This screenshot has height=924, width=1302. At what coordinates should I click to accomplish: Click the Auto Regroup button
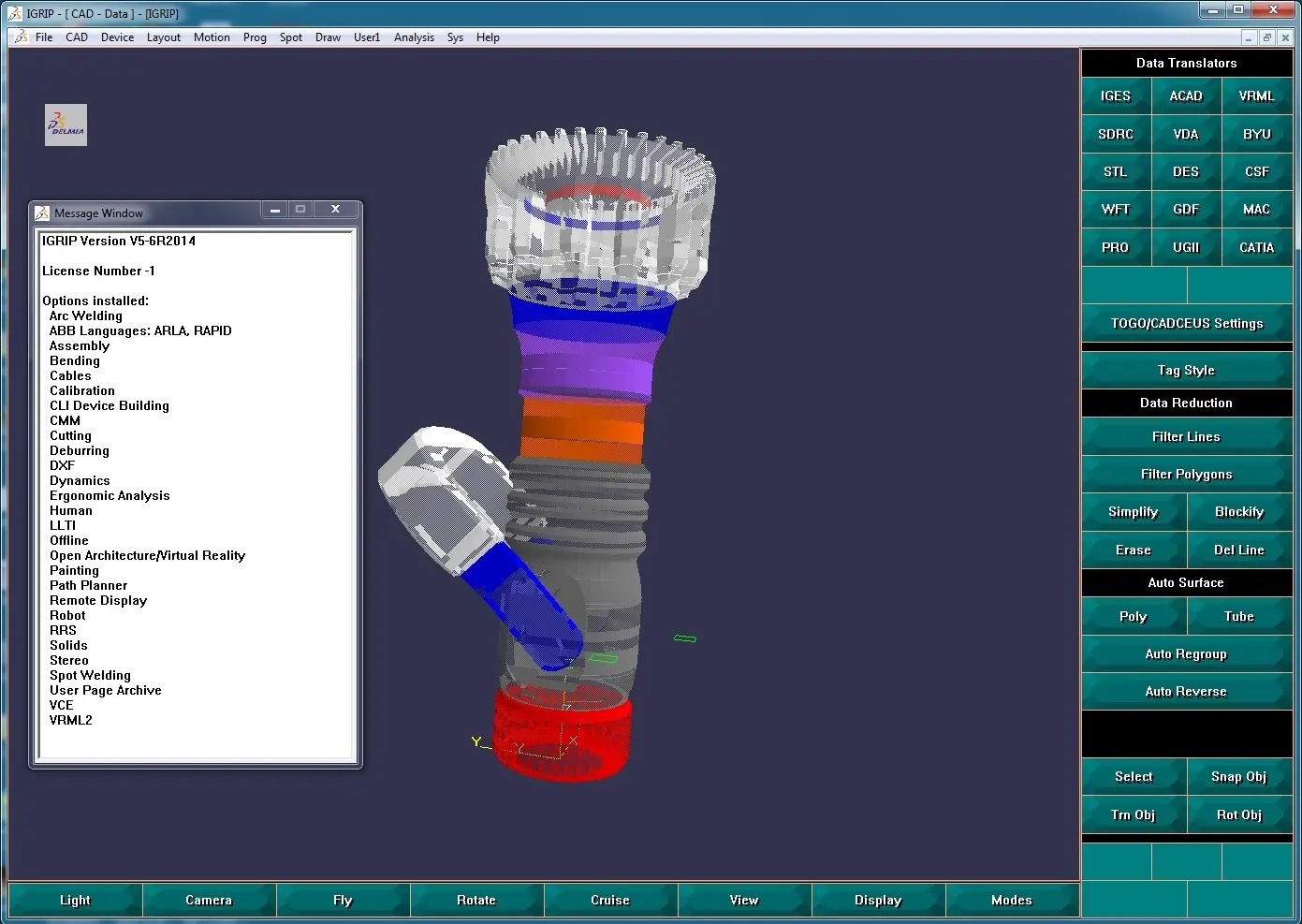coord(1187,654)
